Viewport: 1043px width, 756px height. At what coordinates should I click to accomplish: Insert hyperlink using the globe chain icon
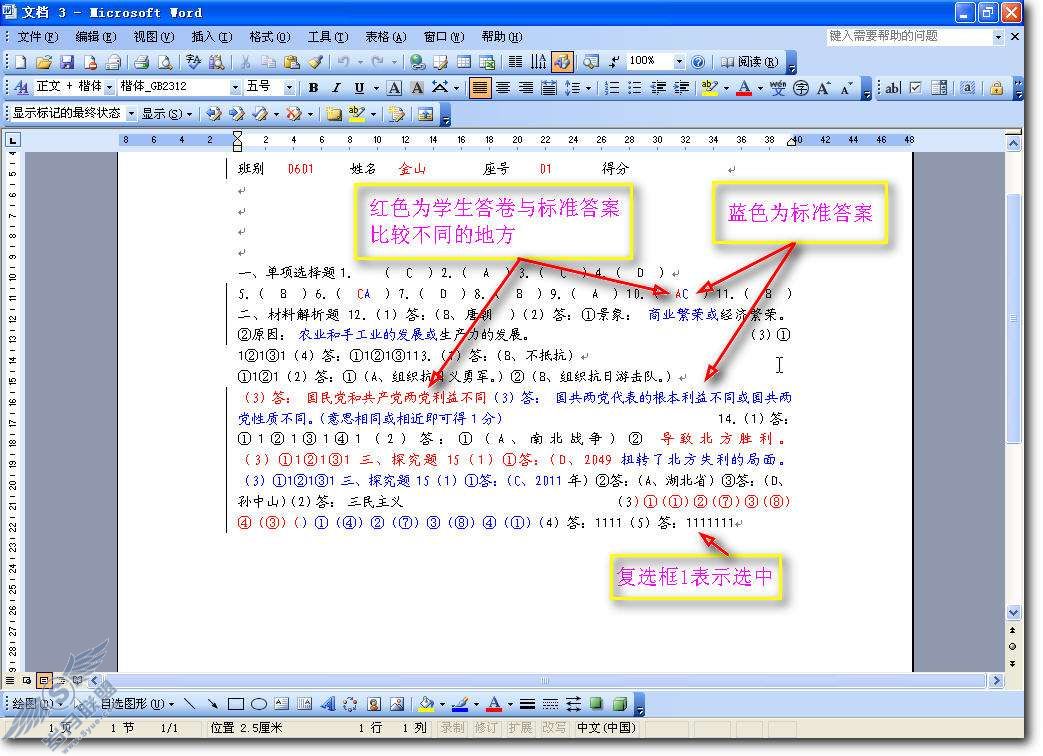[x=418, y=63]
